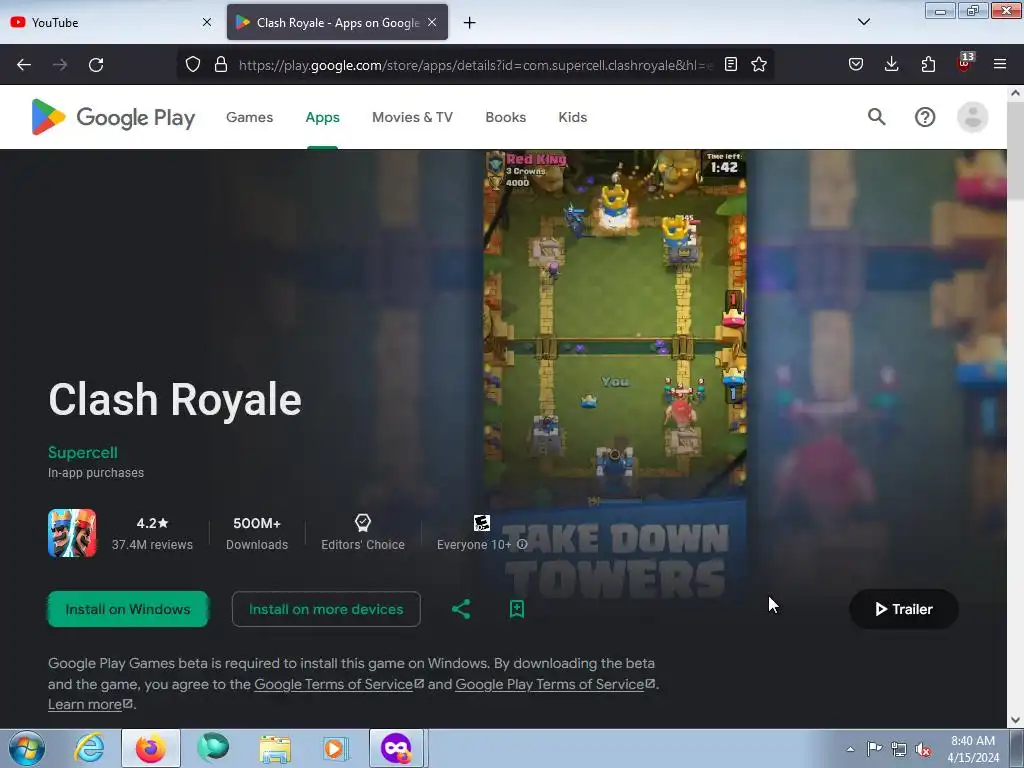1024x768 pixels.
Task: Open File Explorer from the taskbar
Action: click(x=275, y=748)
